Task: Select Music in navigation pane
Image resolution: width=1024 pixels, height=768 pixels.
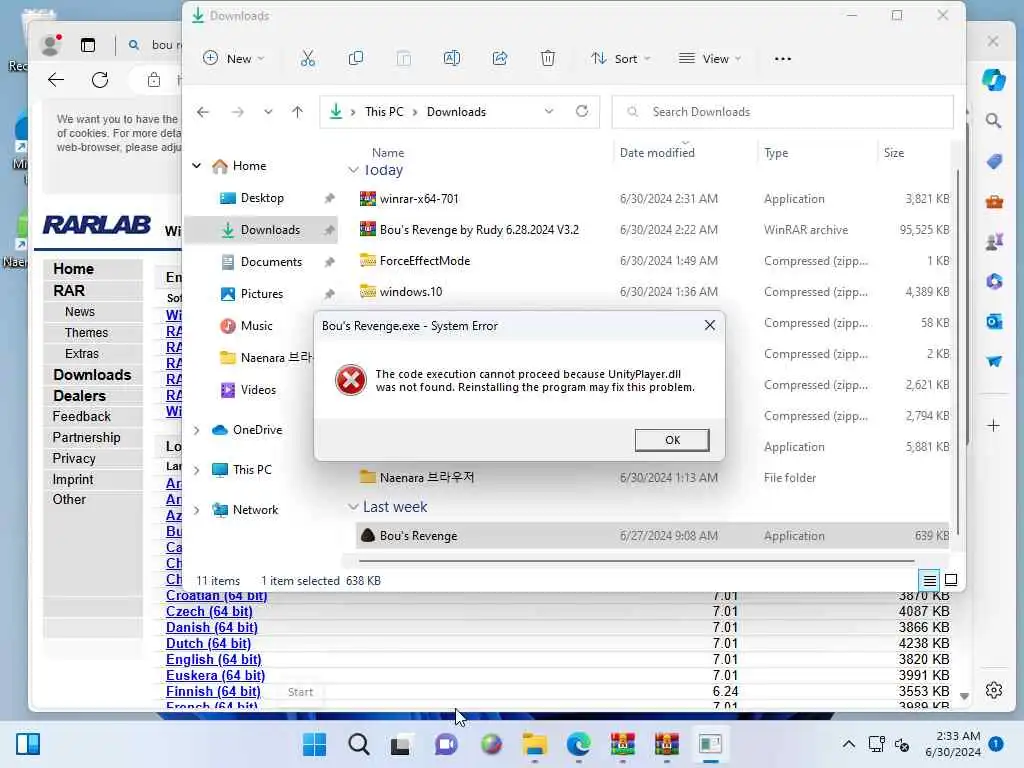Action: [256, 325]
